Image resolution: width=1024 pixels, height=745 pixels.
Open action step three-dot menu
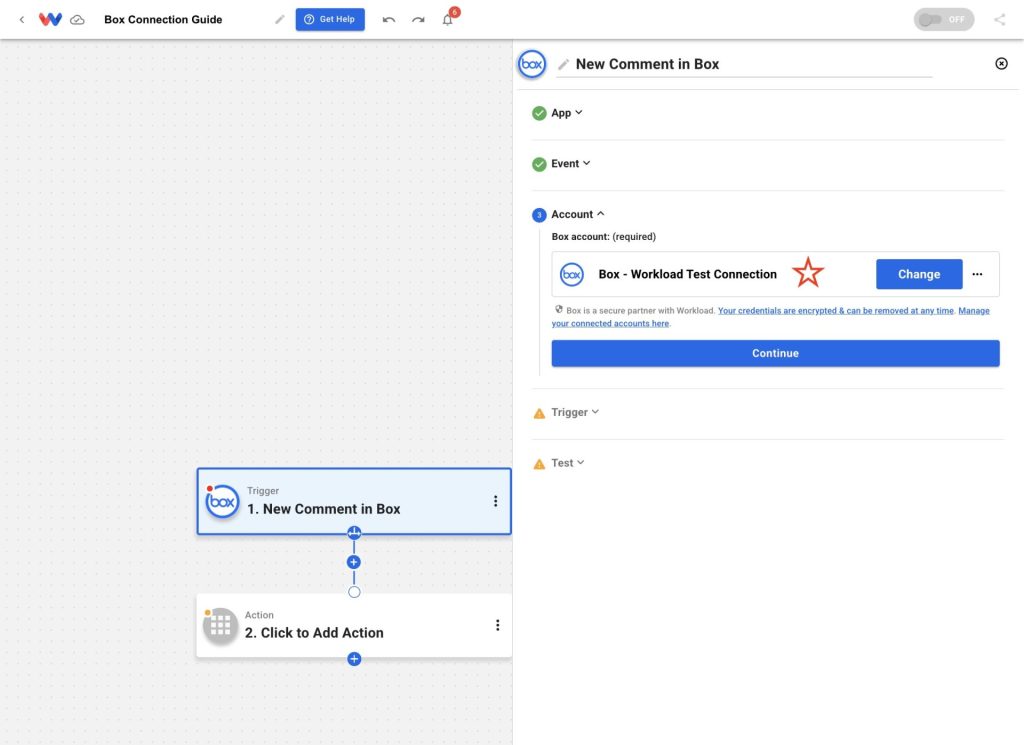(x=498, y=625)
